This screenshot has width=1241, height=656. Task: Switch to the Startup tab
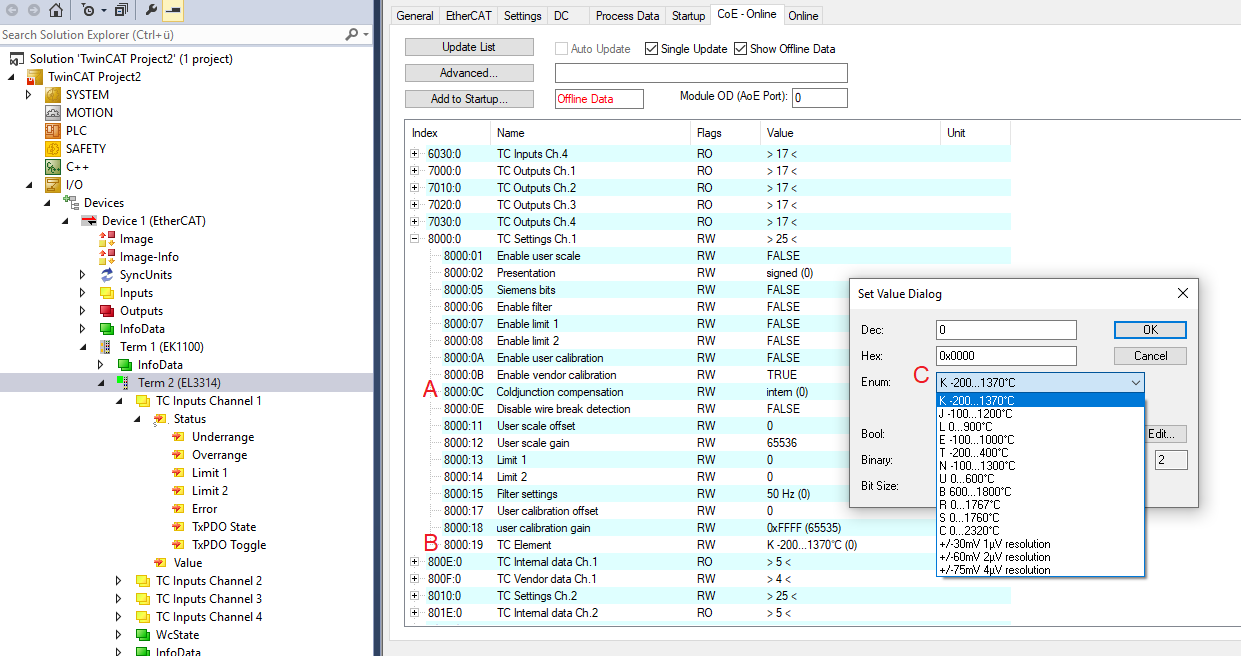tap(688, 15)
